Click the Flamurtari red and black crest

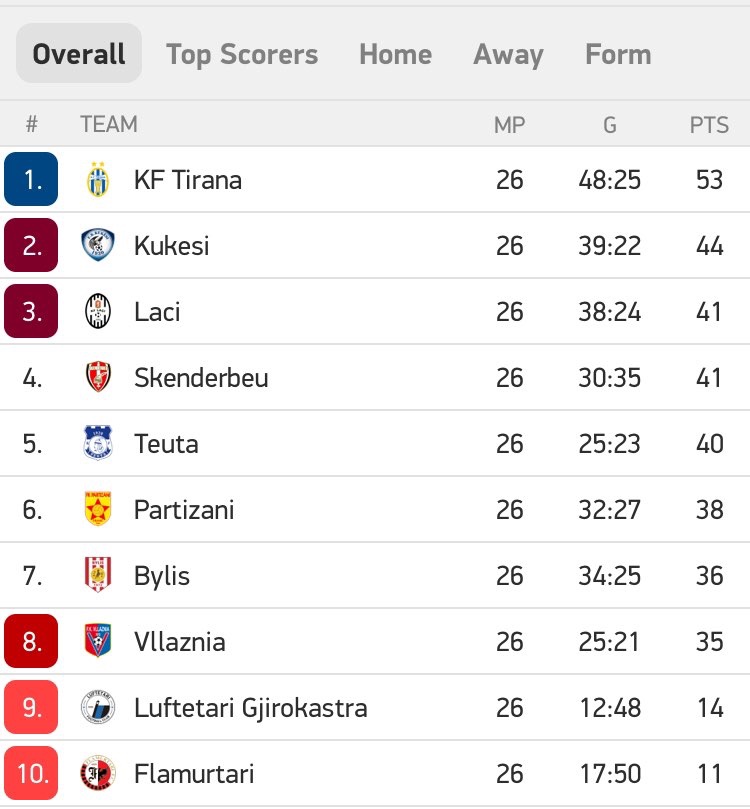coord(97,773)
